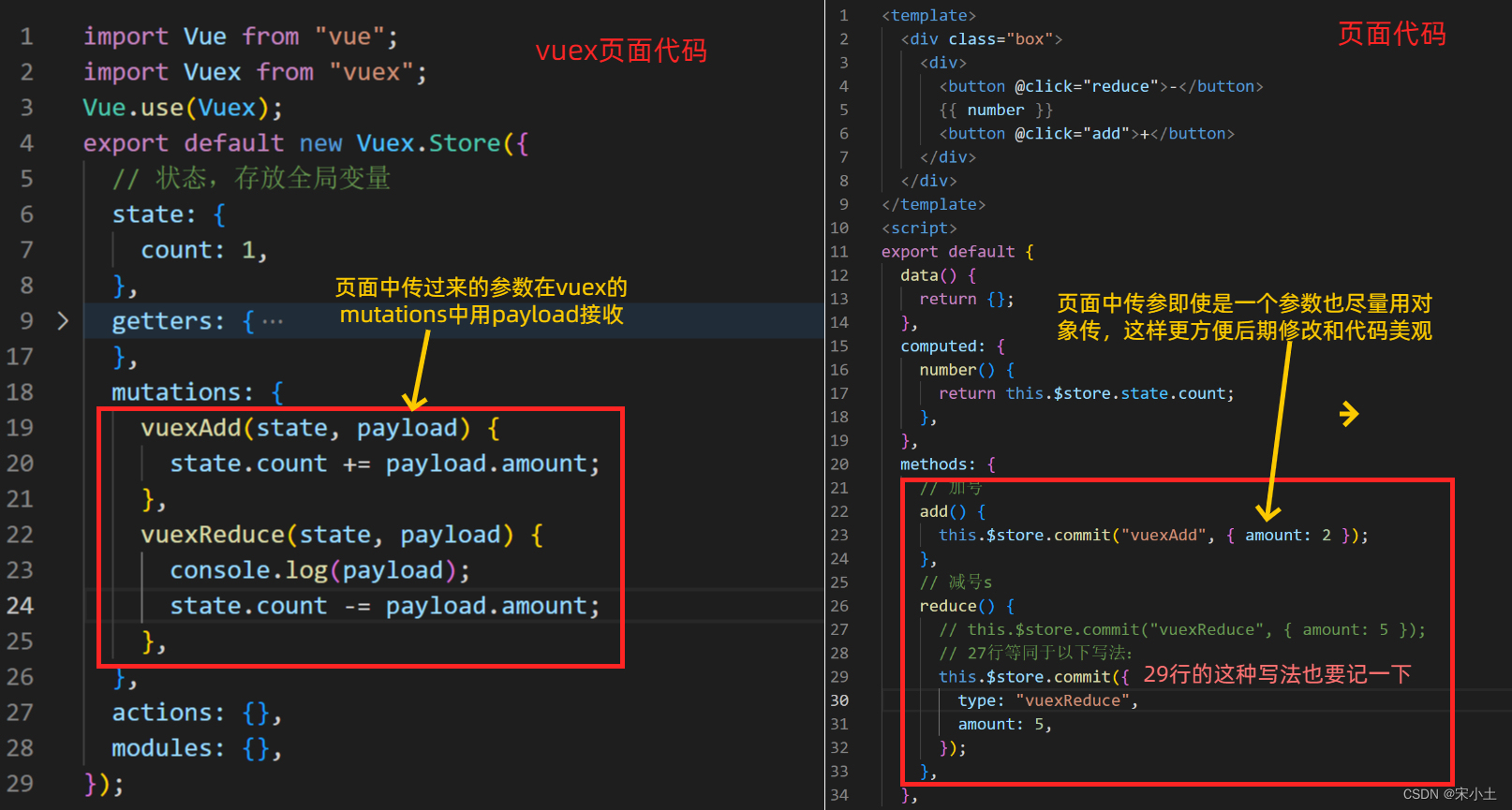The image size is (1512, 810).
Task: Click 'vuexReduce(state, payload) {' line
Action: coord(342,535)
